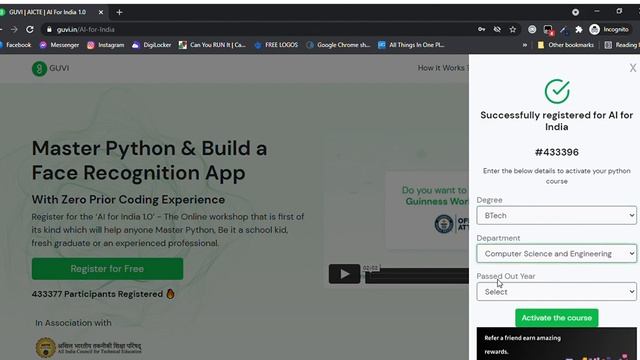640x360 pixels.
Task: Bookmark this page with the star
Action: pyautogui.click(x=513, y=29)
